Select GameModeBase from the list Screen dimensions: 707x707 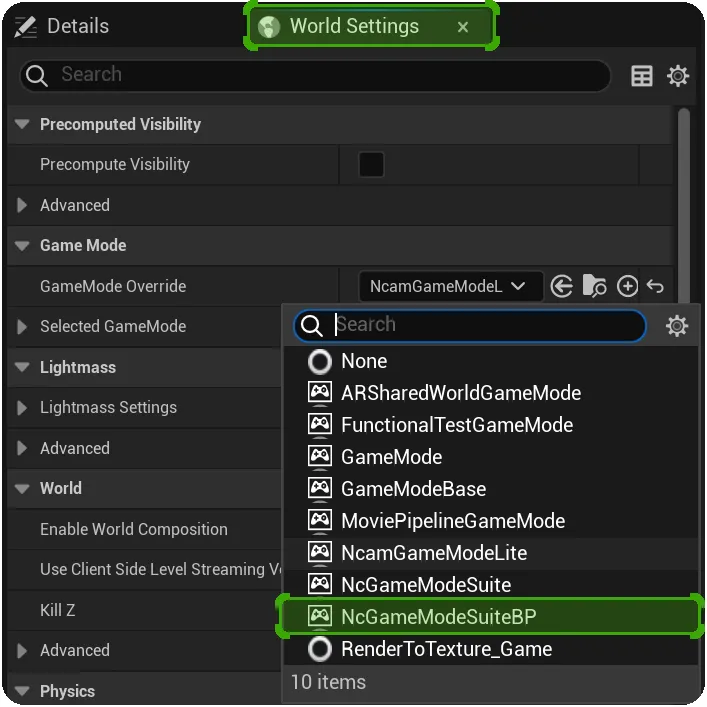pyautogui.click(x=491, y=489)
